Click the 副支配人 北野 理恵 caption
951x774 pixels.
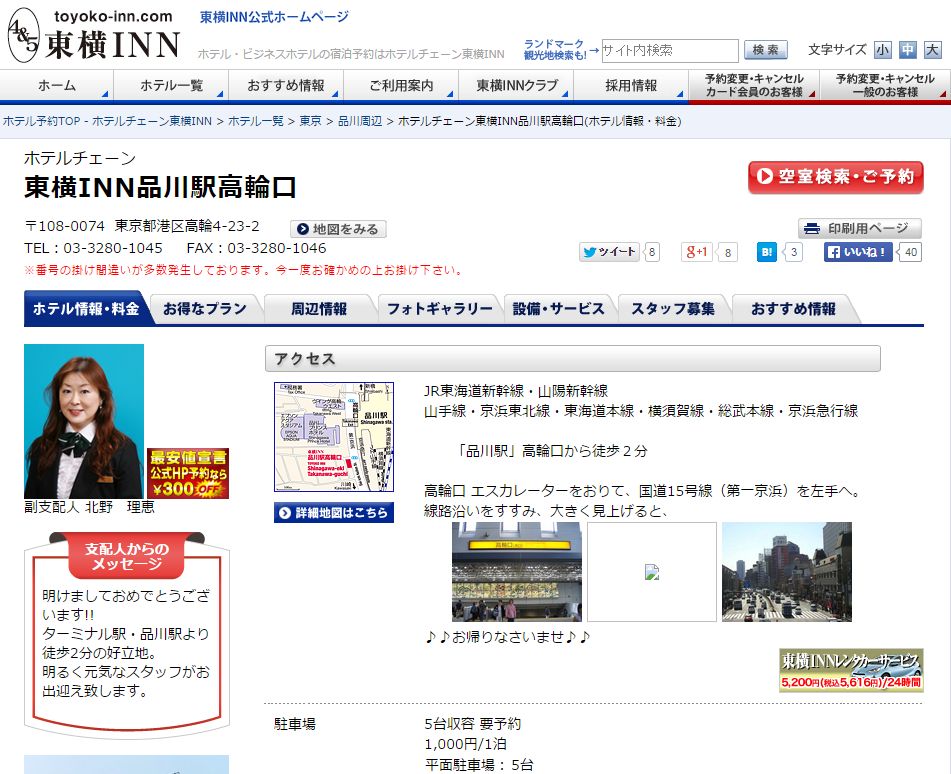coord(90,507)
